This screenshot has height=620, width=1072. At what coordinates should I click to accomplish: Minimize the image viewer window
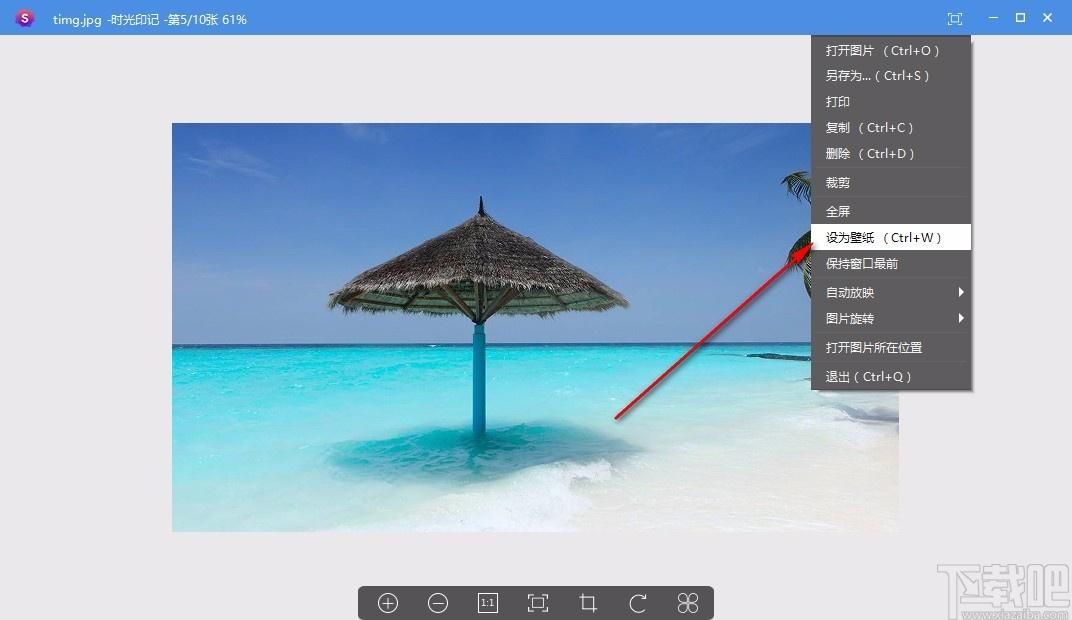tap(993, 18)
